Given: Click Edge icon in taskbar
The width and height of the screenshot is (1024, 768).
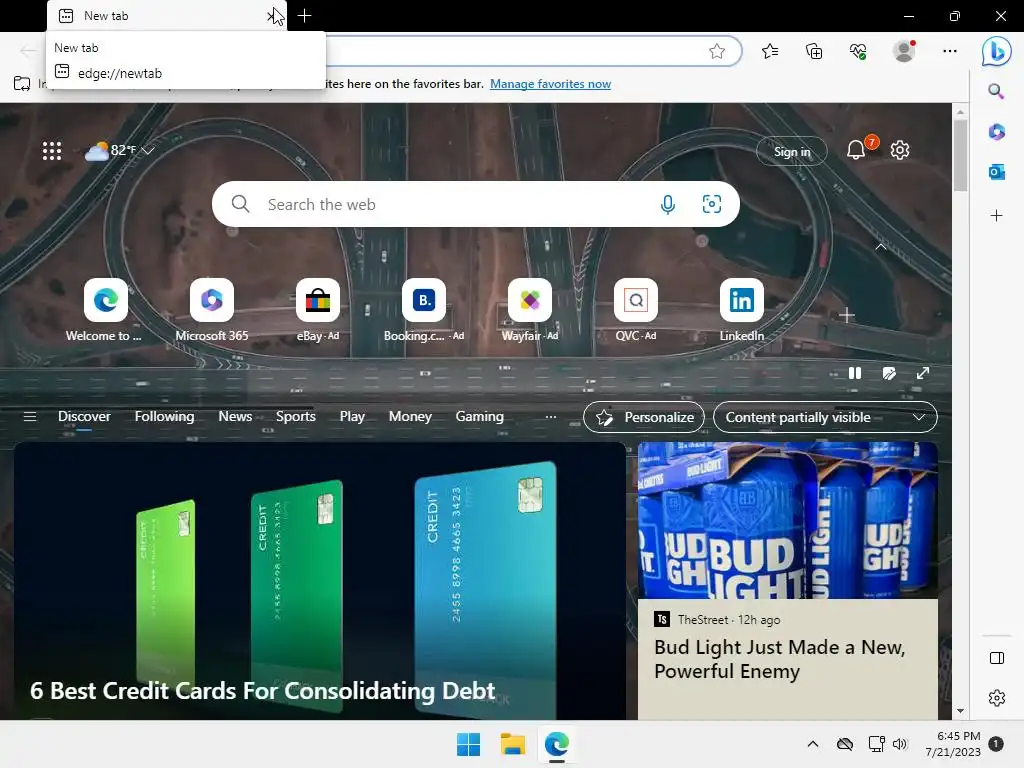Looking at the screenshot, I should click(556, 744).
